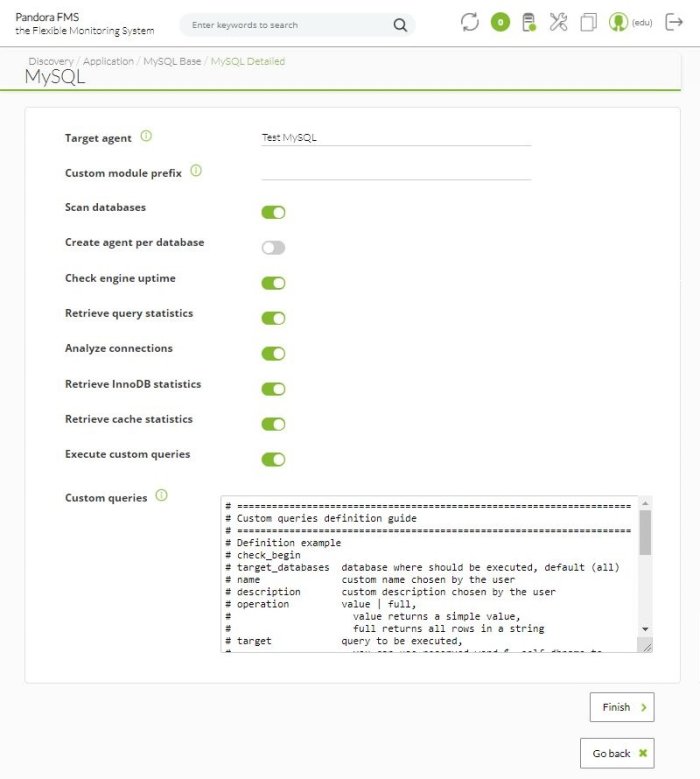Show Custom queries info icon

tap(161, 495)
